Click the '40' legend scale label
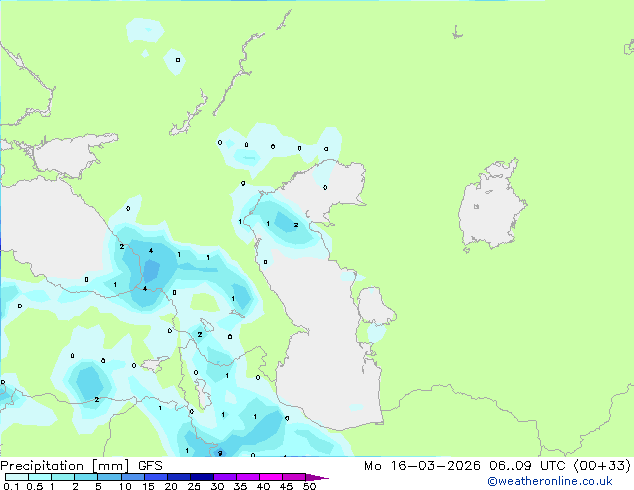Viewport: 634px width, 490px height. coord(263,486)
